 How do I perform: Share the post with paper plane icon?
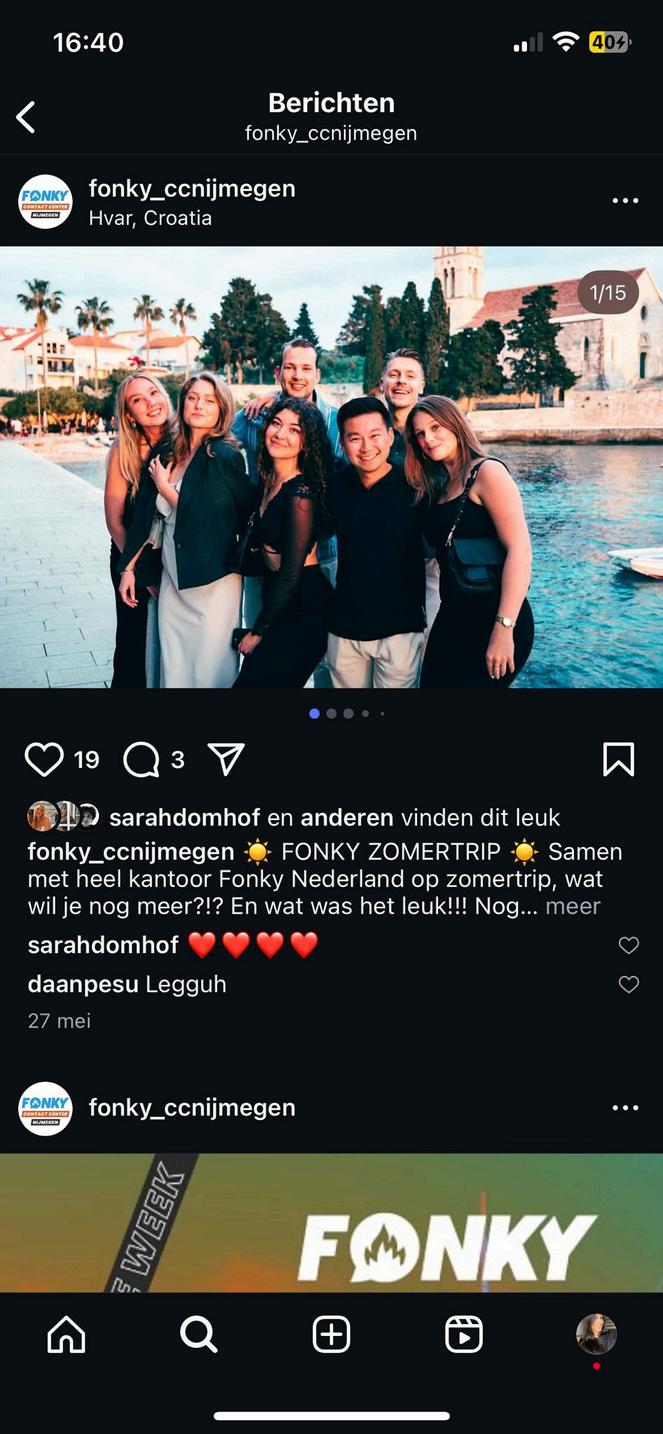pos(226,760)
